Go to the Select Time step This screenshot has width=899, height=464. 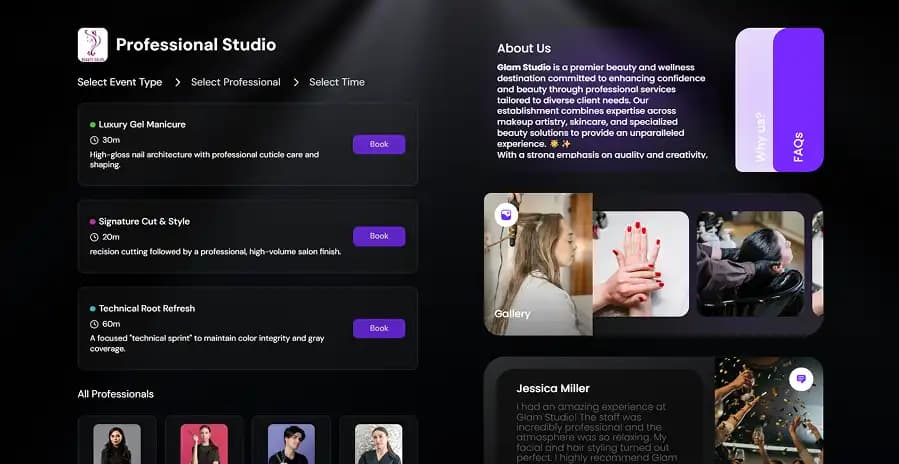pos(337,83)
